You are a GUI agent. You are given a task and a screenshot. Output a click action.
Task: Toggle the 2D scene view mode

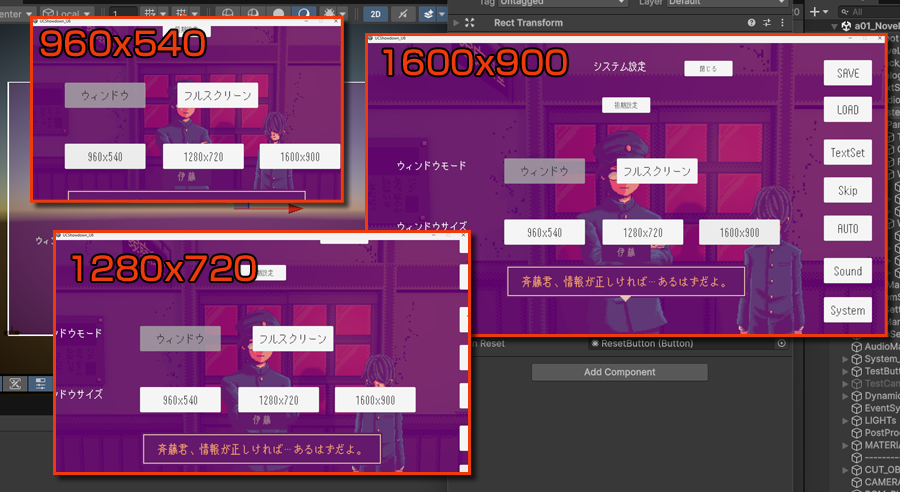[376, 14]
